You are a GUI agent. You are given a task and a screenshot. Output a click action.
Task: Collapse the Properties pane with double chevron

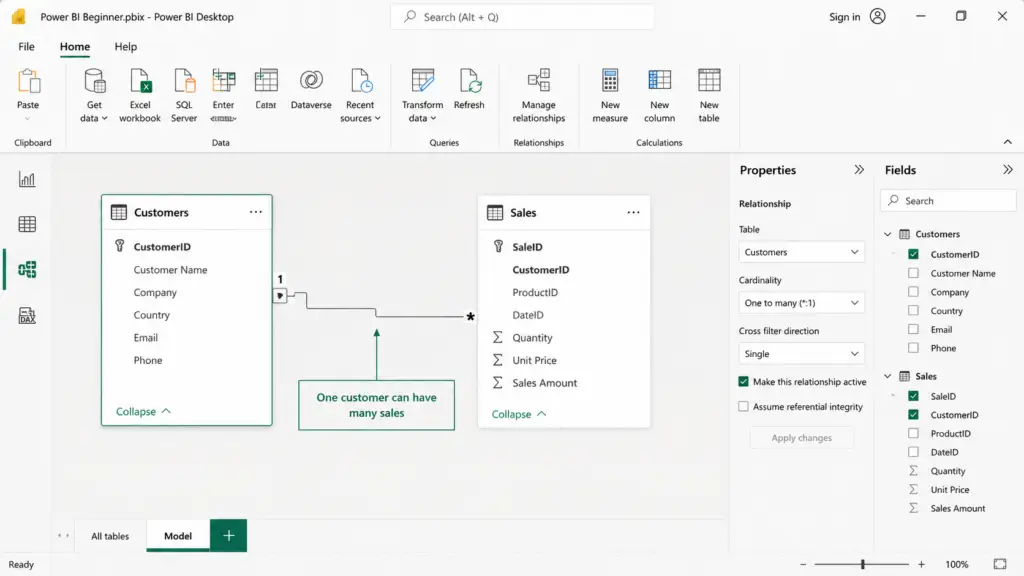click(x=859, y=170)
